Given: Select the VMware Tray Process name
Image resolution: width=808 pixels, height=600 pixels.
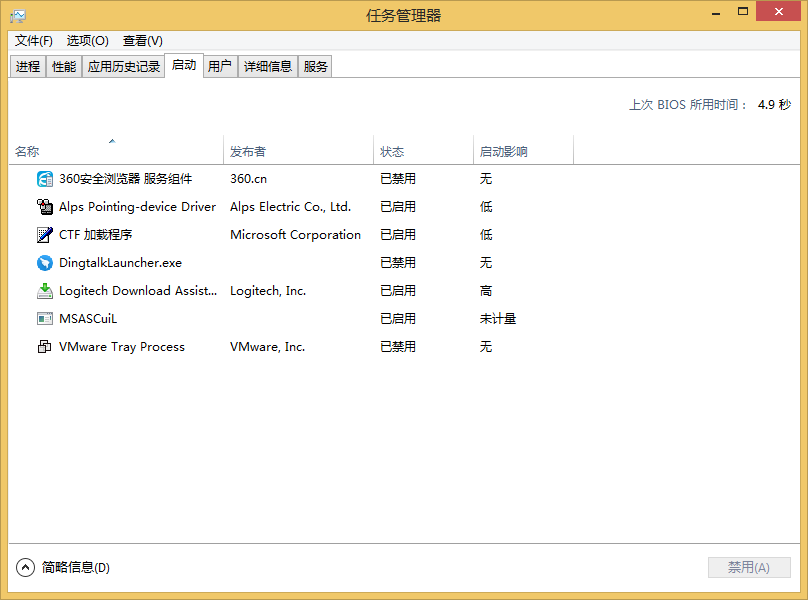Looking at the screenshot, I should point(122,346).
